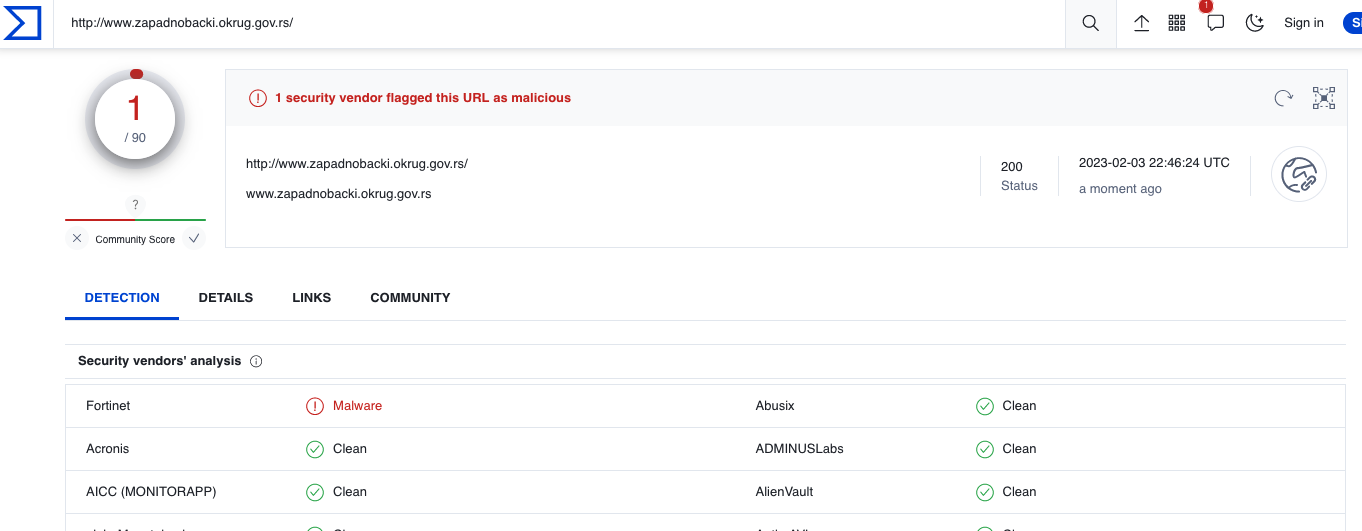Click the Clean check icon for Abusix

click(x=985, y=406)
